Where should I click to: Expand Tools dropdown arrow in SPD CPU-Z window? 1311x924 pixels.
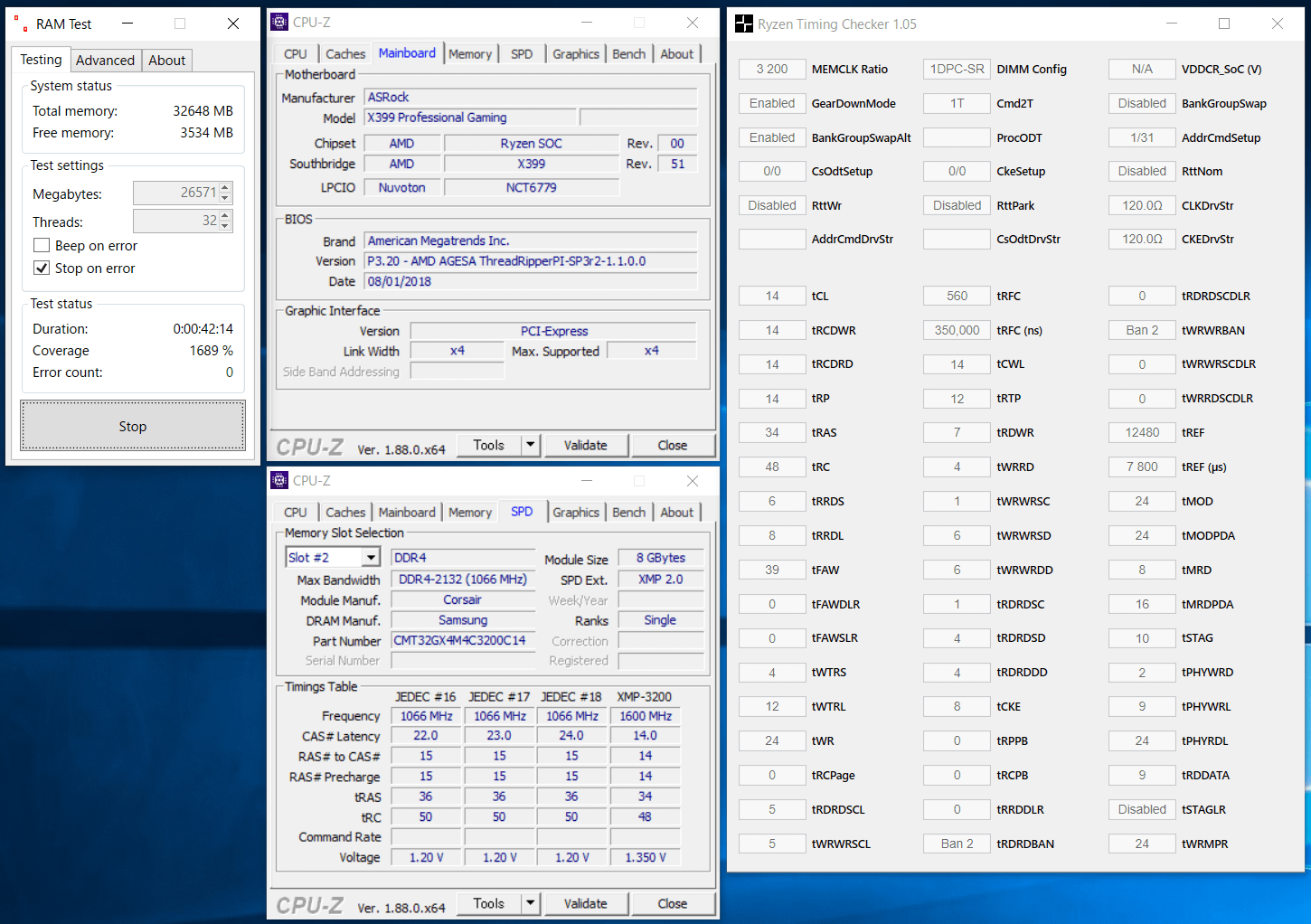pyautogui.click(x=531, y=903)
